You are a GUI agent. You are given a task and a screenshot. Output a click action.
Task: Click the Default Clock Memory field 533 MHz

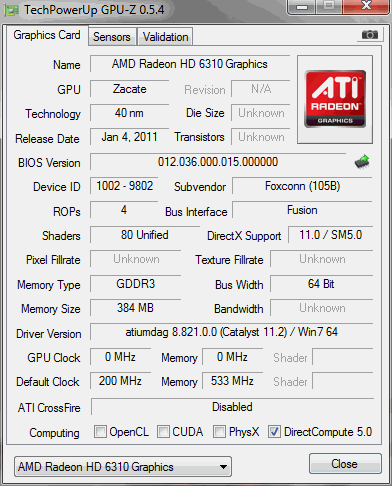pos(232,381)
